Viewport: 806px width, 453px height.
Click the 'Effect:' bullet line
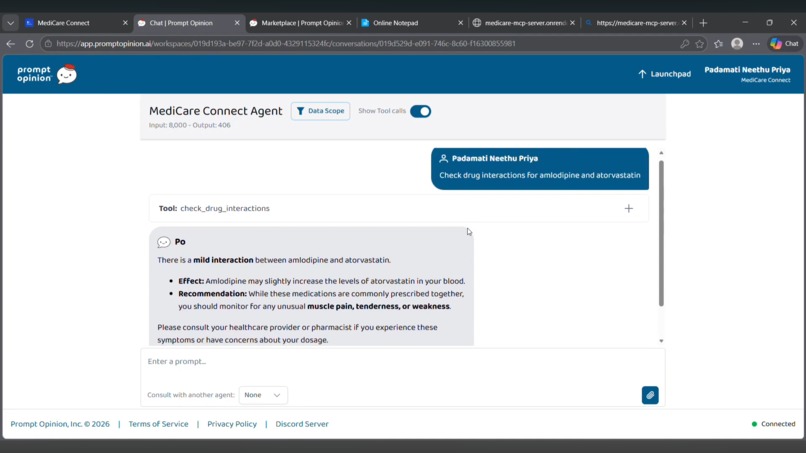[x=321, y=281]
